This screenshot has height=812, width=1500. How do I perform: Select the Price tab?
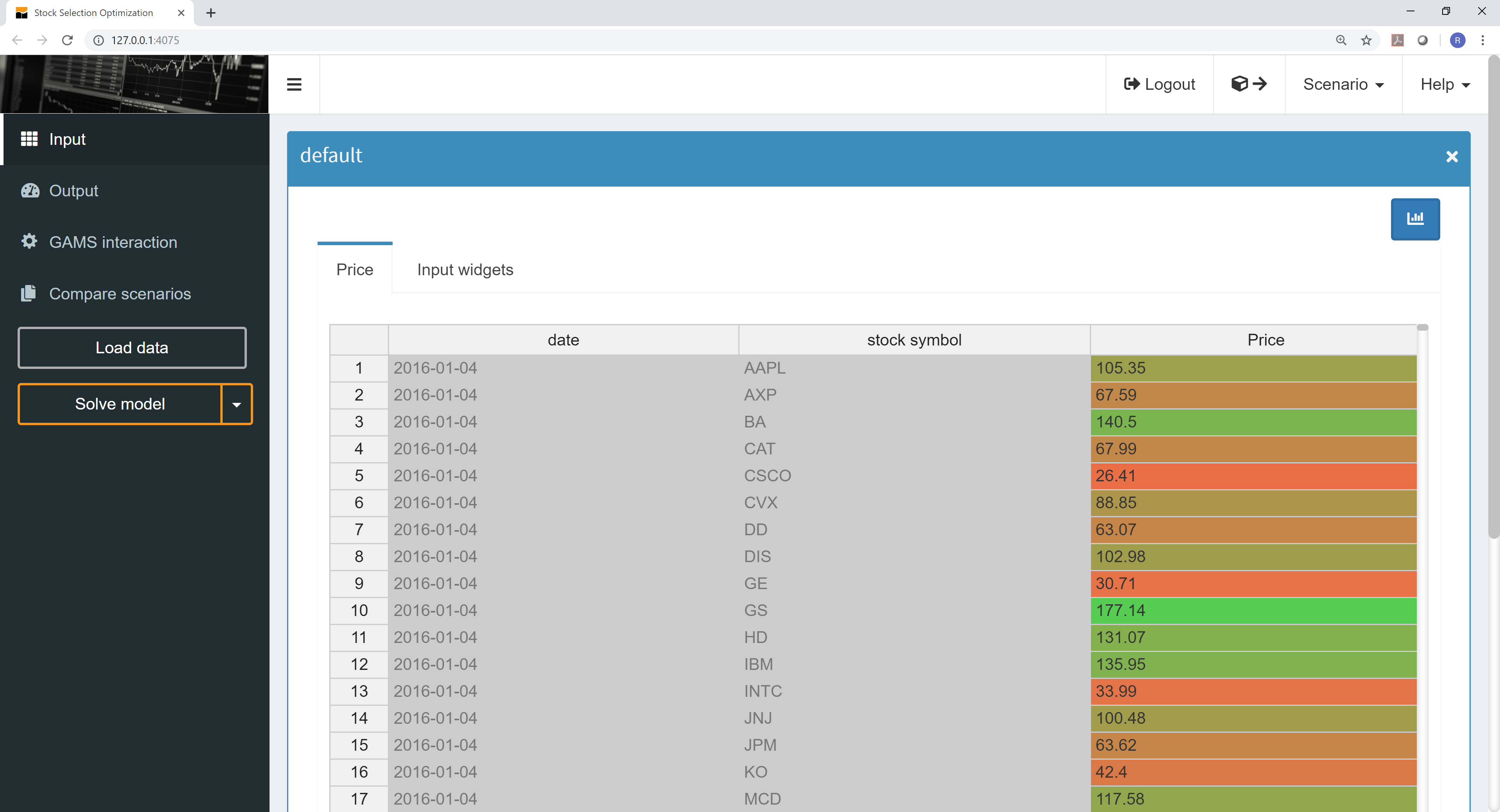tap(355, 269)
